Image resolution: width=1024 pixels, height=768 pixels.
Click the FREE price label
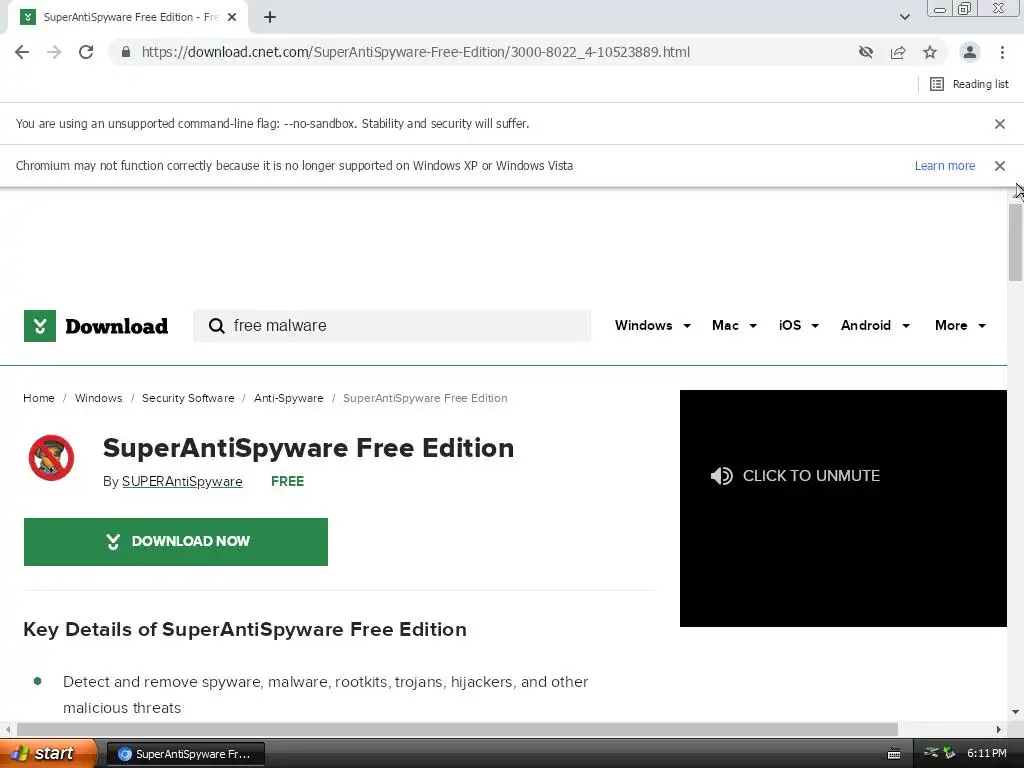pyautogui.click(x=287, y=481)
